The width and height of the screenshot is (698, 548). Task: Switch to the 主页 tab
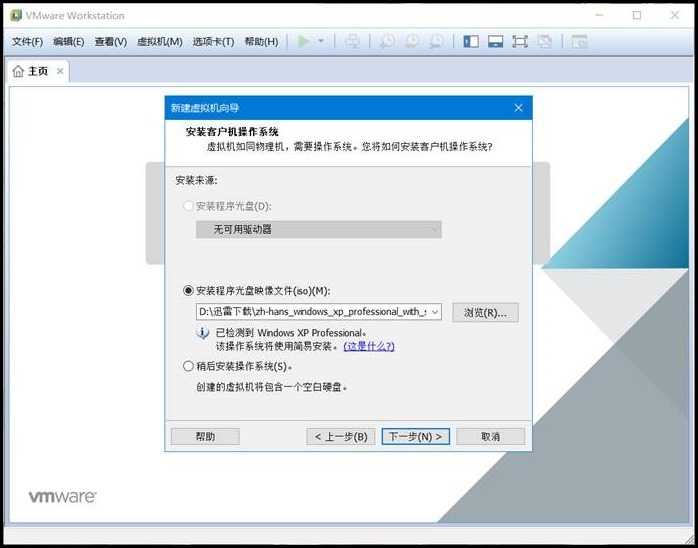coord(38,71)
